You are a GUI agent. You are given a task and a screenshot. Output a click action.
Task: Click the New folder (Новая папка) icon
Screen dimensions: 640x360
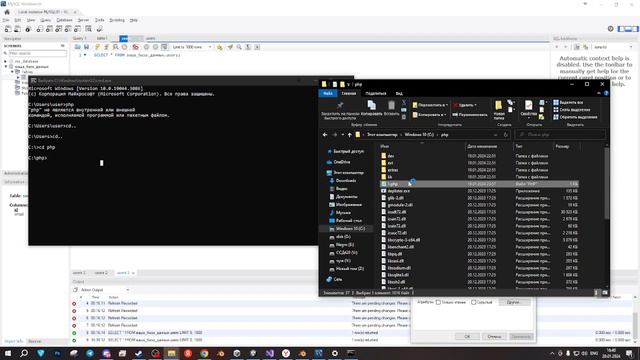click(x=499, y=106)
